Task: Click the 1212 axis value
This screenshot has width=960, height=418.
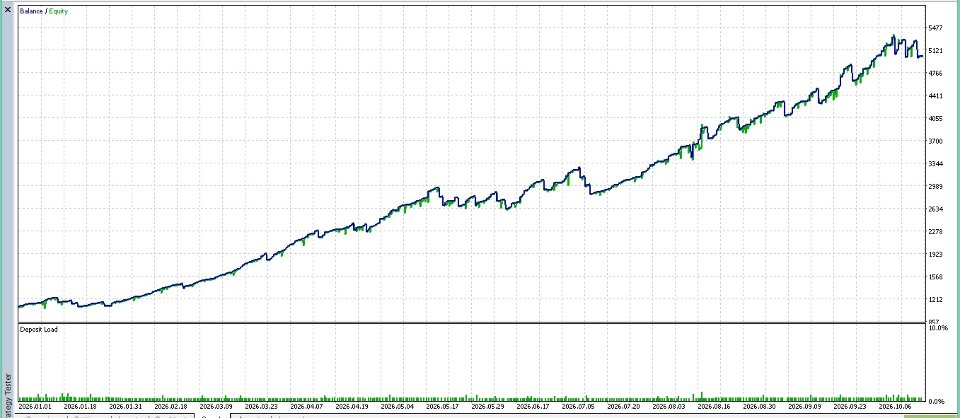Action: click(936, 300)
